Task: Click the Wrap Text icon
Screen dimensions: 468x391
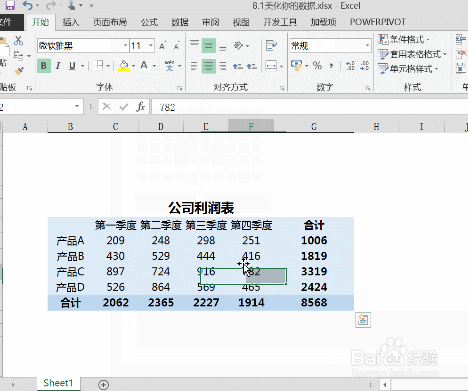Action: (x=271, y=45)
